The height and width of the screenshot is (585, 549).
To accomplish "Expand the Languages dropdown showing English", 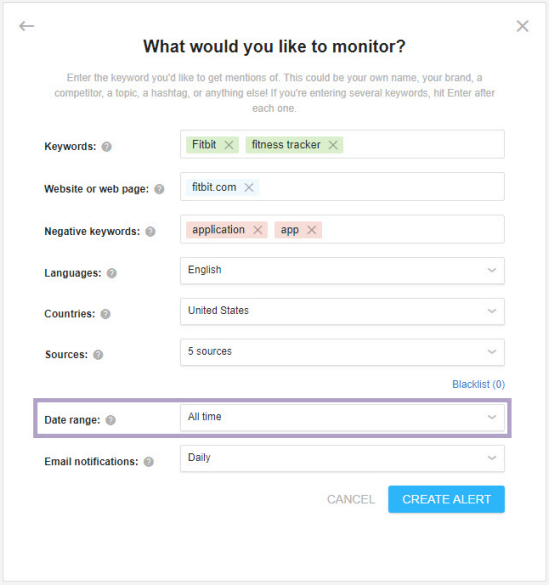I will [342, 270].
